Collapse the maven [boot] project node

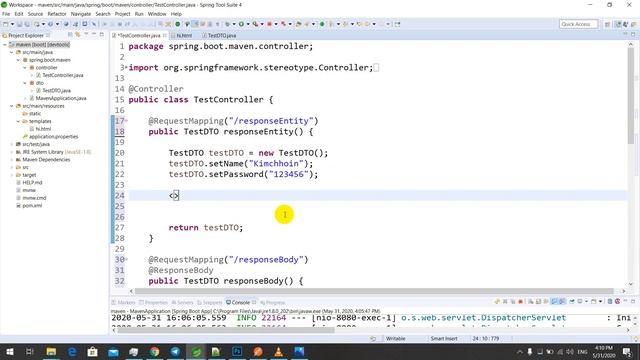pyautogui.click(x=5, y=44)
